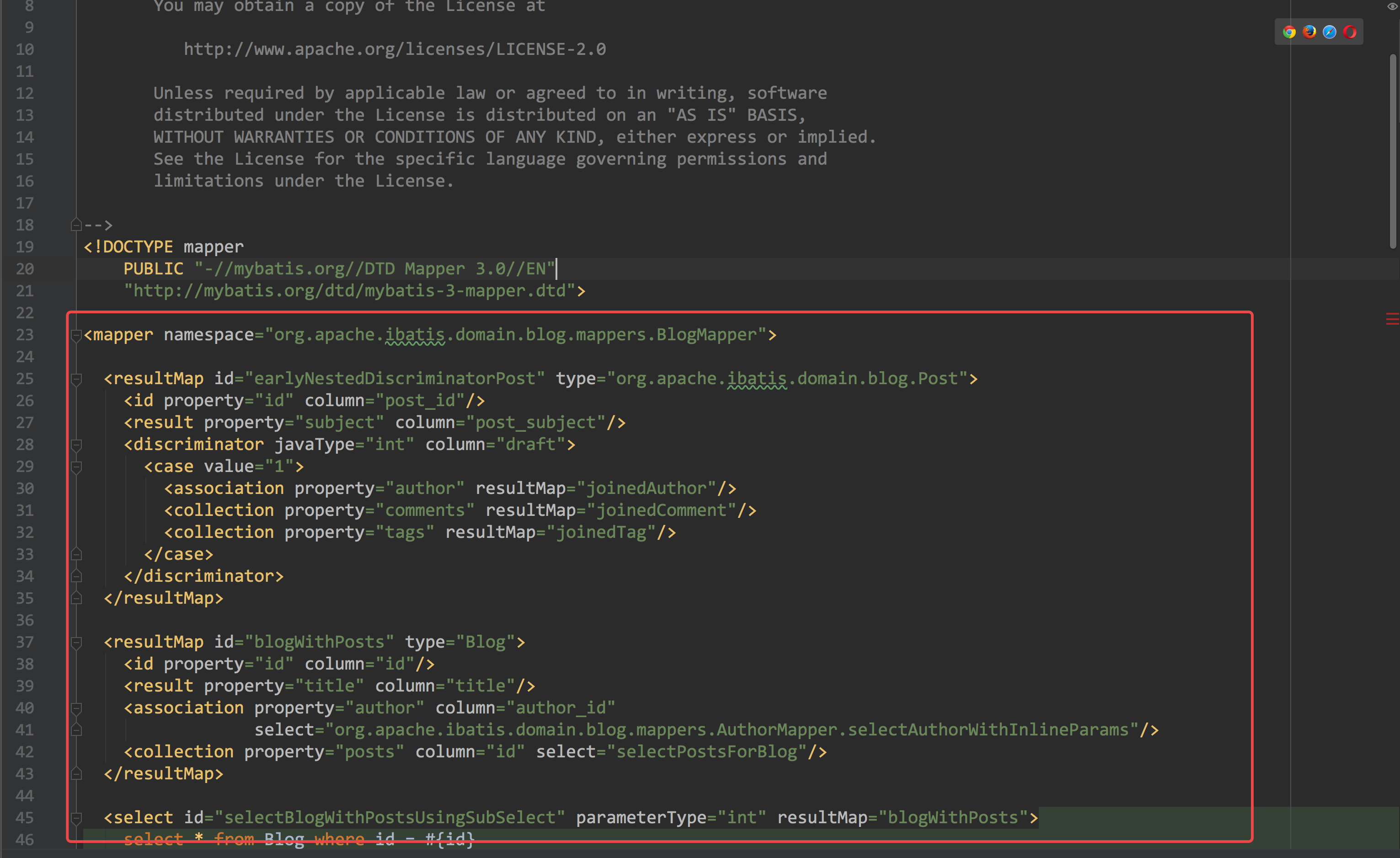Click the "author_id" column value

[x=561, y=708]
